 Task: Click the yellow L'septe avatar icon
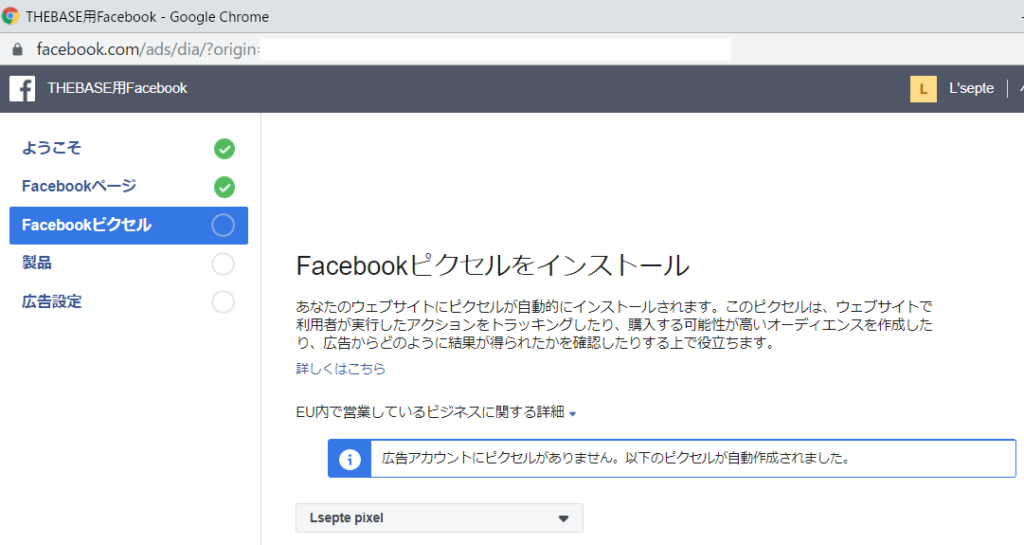coord(923,89)
